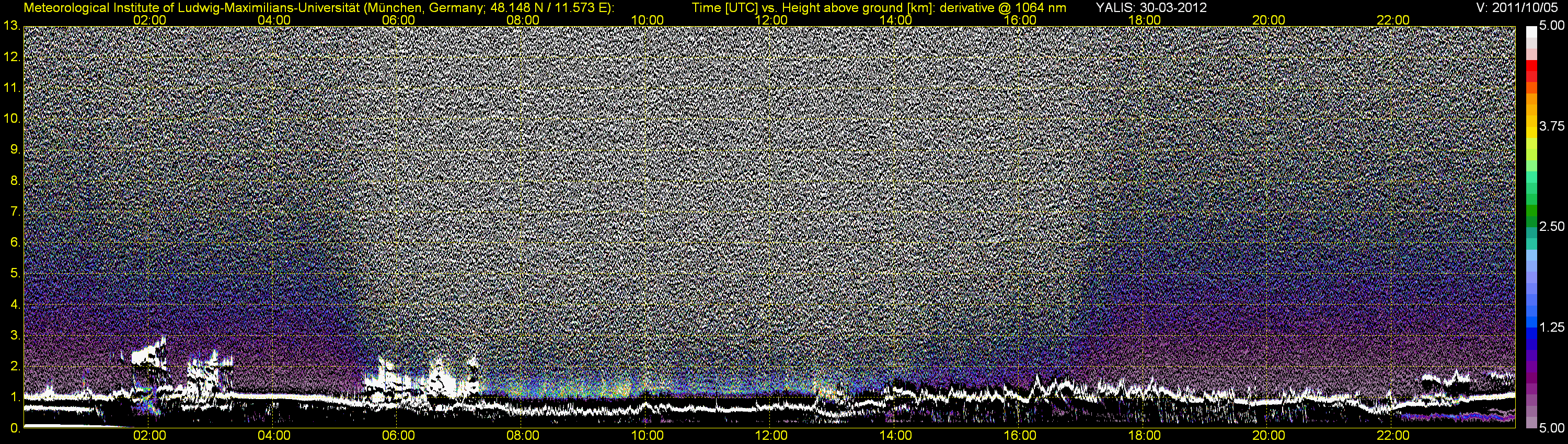Select 08:00 on the bottom time axis

click(523, 436)
